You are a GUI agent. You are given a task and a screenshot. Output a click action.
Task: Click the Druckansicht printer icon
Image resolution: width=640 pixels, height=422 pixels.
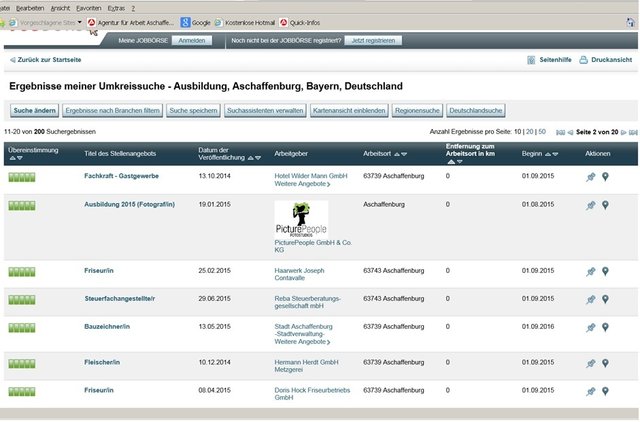(584, 60)
